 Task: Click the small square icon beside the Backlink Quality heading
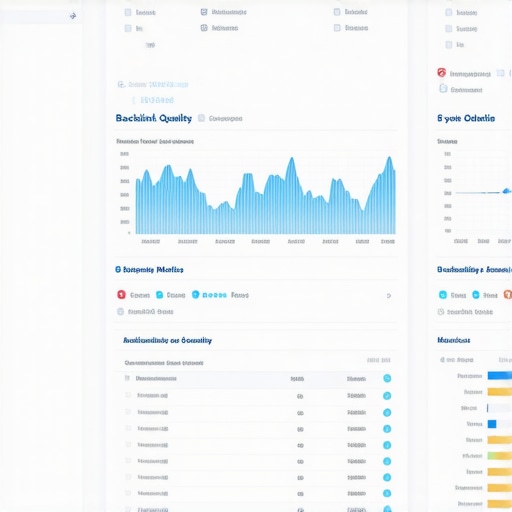(201, 118)
